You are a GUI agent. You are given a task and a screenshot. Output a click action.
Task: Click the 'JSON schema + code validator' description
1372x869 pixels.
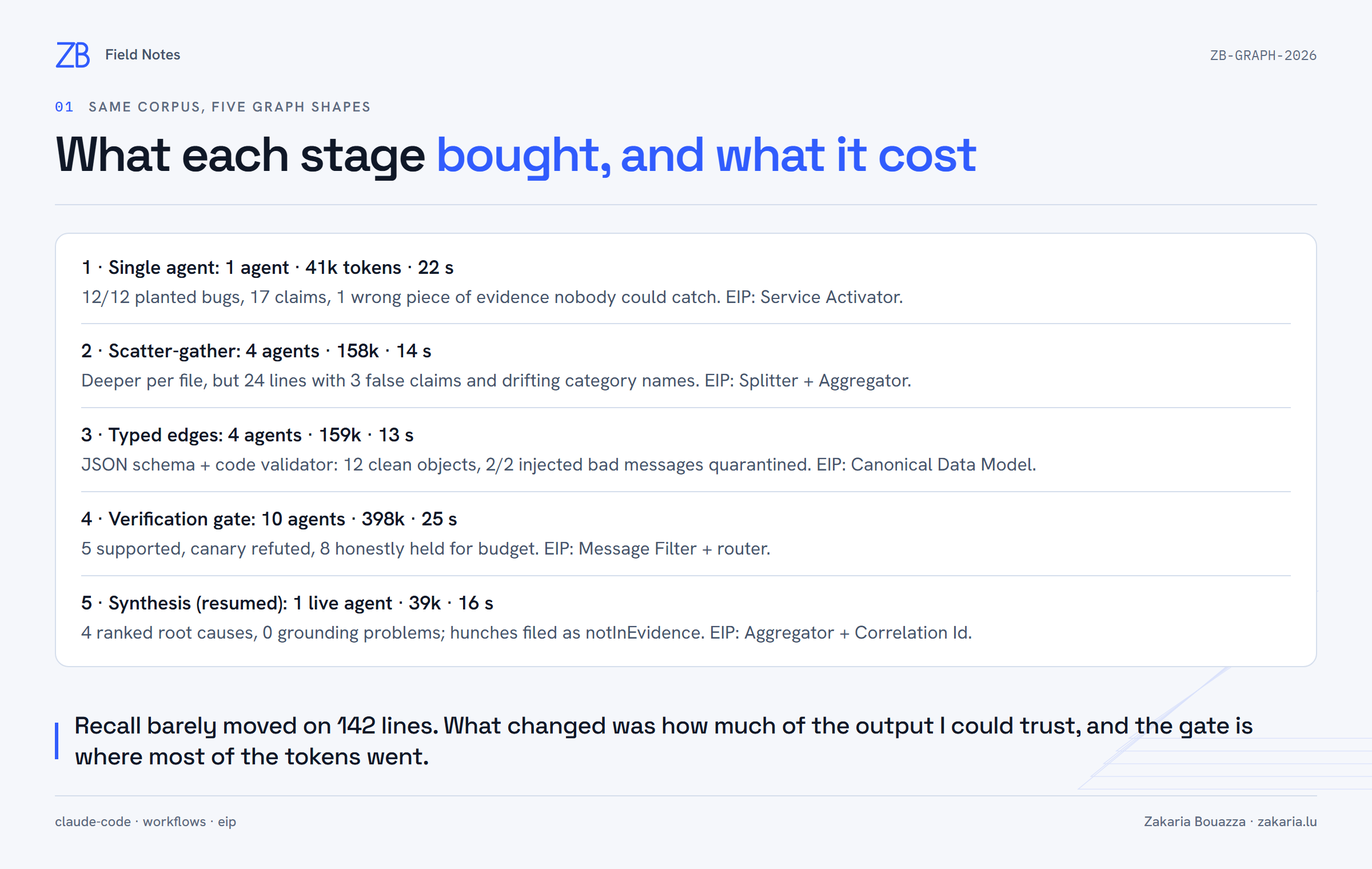559,465
